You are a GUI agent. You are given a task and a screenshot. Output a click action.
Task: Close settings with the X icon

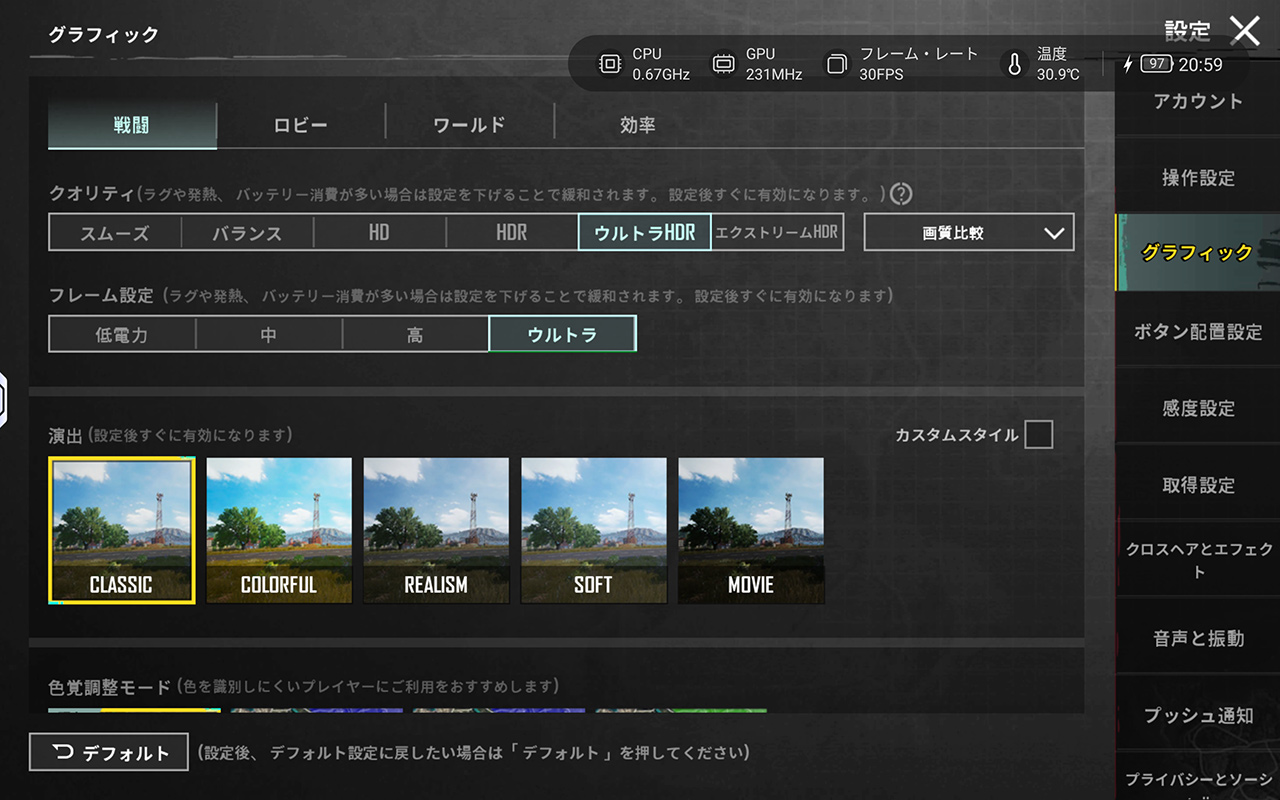[1245, 31]
